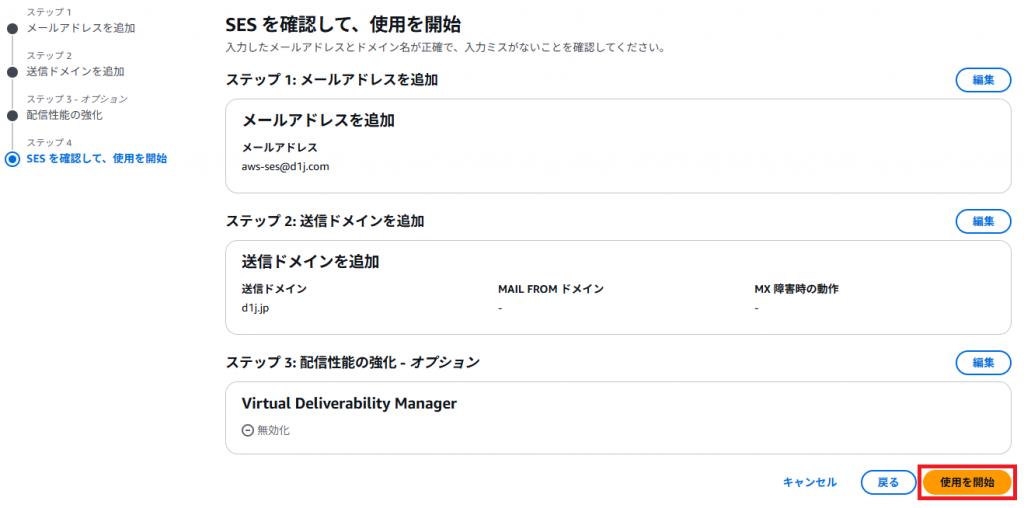
Task: Open 配信性能の強化 step in sidebar
Action: pyautogui.click(x=64, y=115)
